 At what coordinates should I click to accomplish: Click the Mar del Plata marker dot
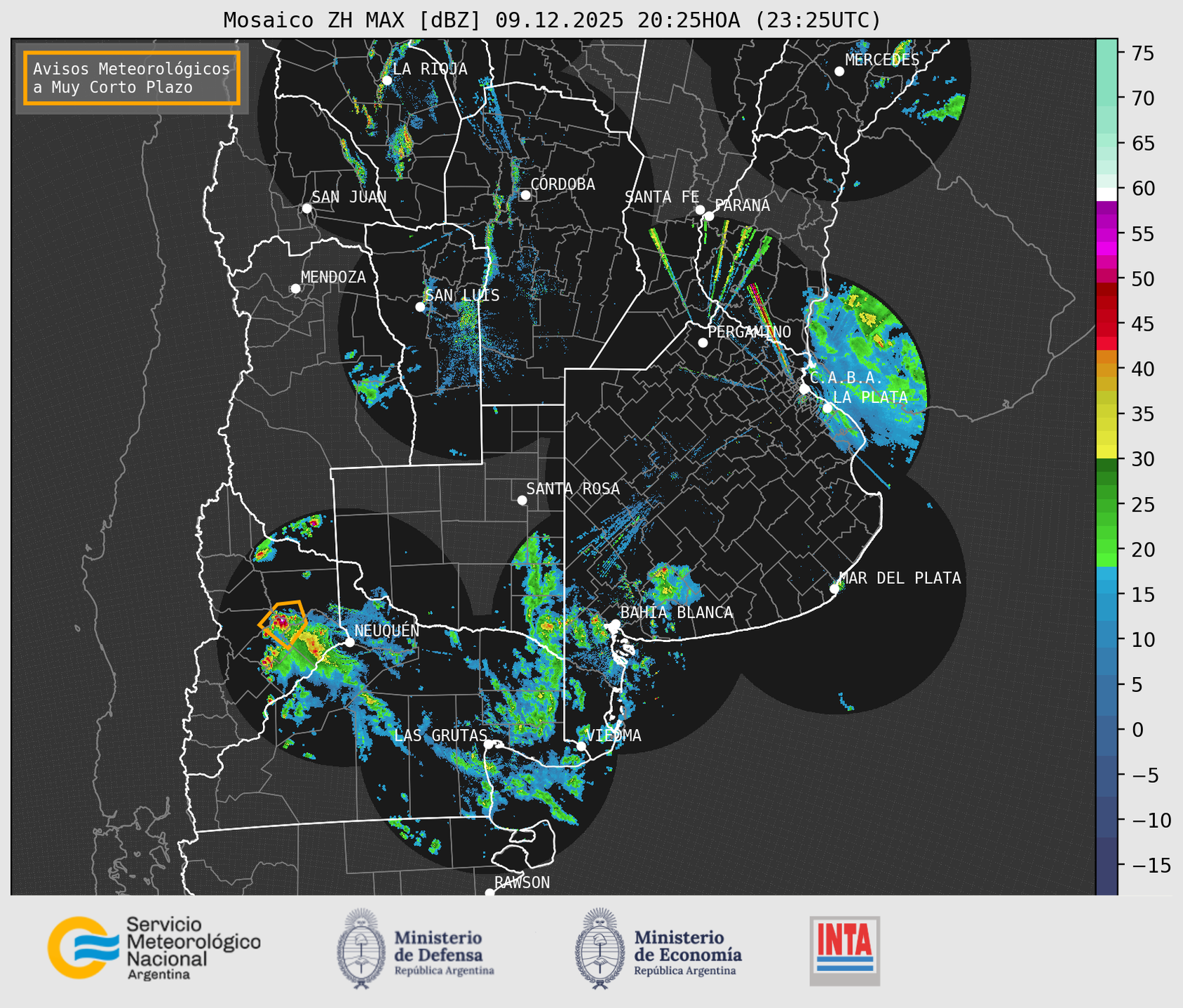click(834, 589)
